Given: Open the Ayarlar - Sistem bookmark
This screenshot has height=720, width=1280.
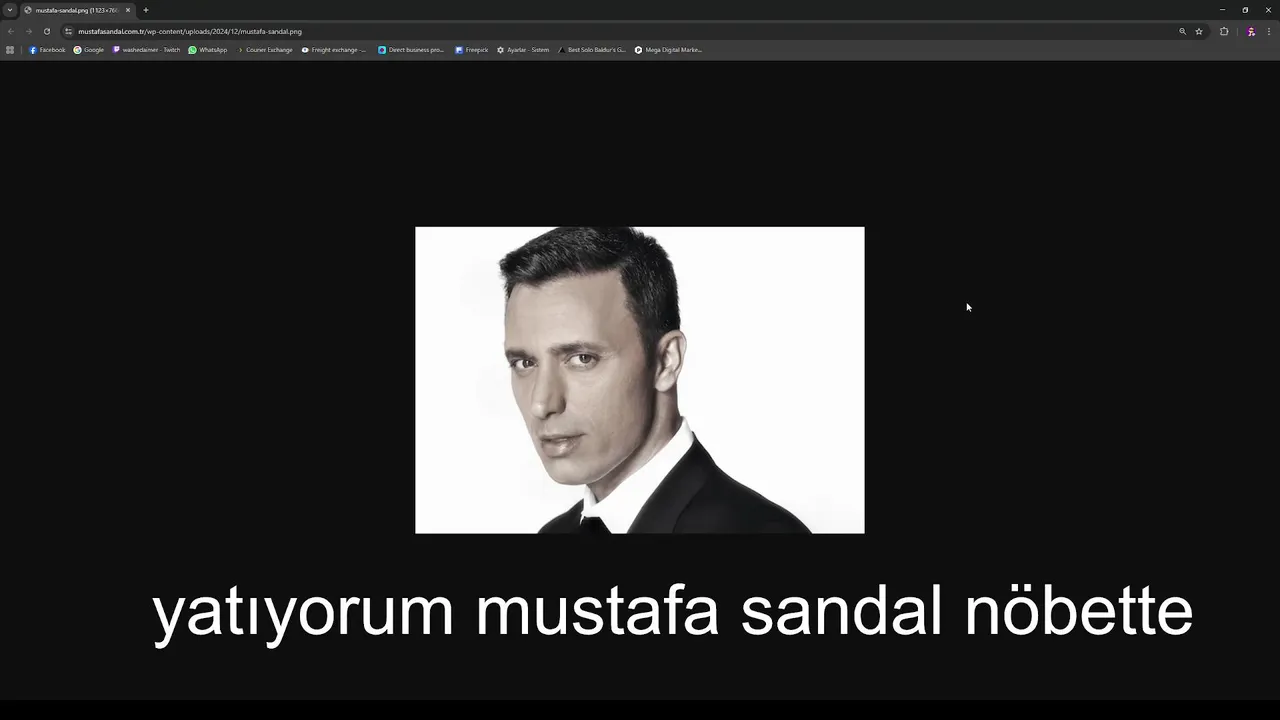Looking at the screenshot, I should click(523, 50).
